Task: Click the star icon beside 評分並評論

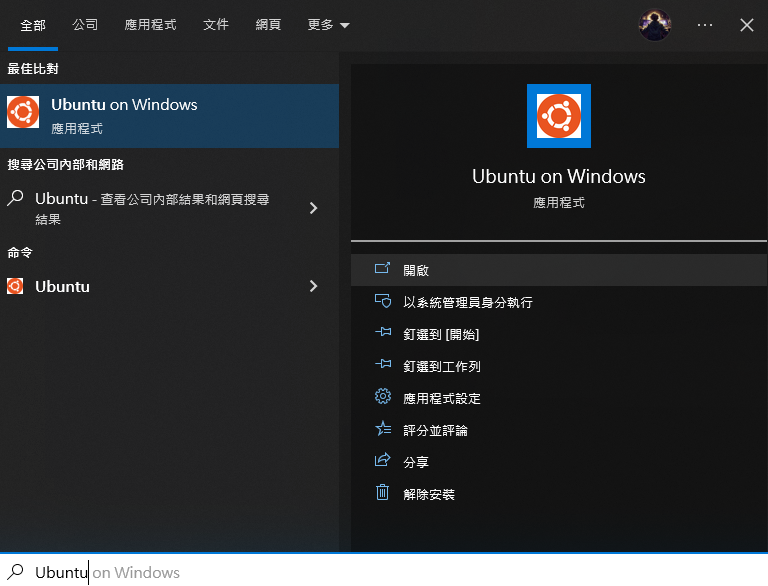Action: tap(383, 428)
